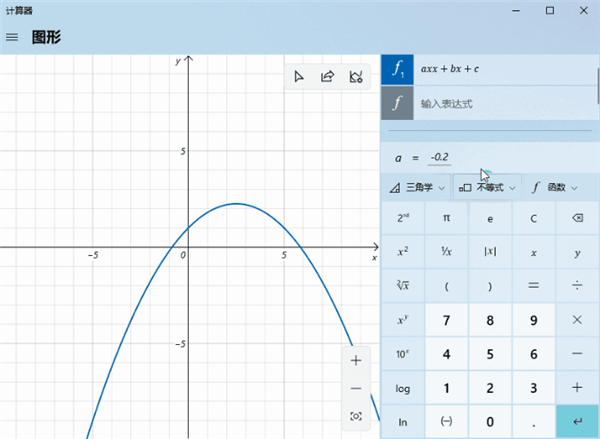The width and height of the screenshot is (600, 439).
Task: Zoom out of the graph
Action: coord(356,388)
